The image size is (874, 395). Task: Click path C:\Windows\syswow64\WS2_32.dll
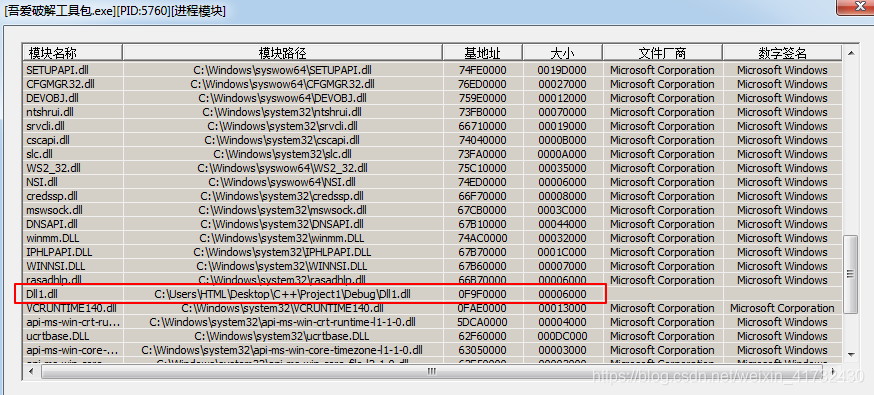point(283,168)
